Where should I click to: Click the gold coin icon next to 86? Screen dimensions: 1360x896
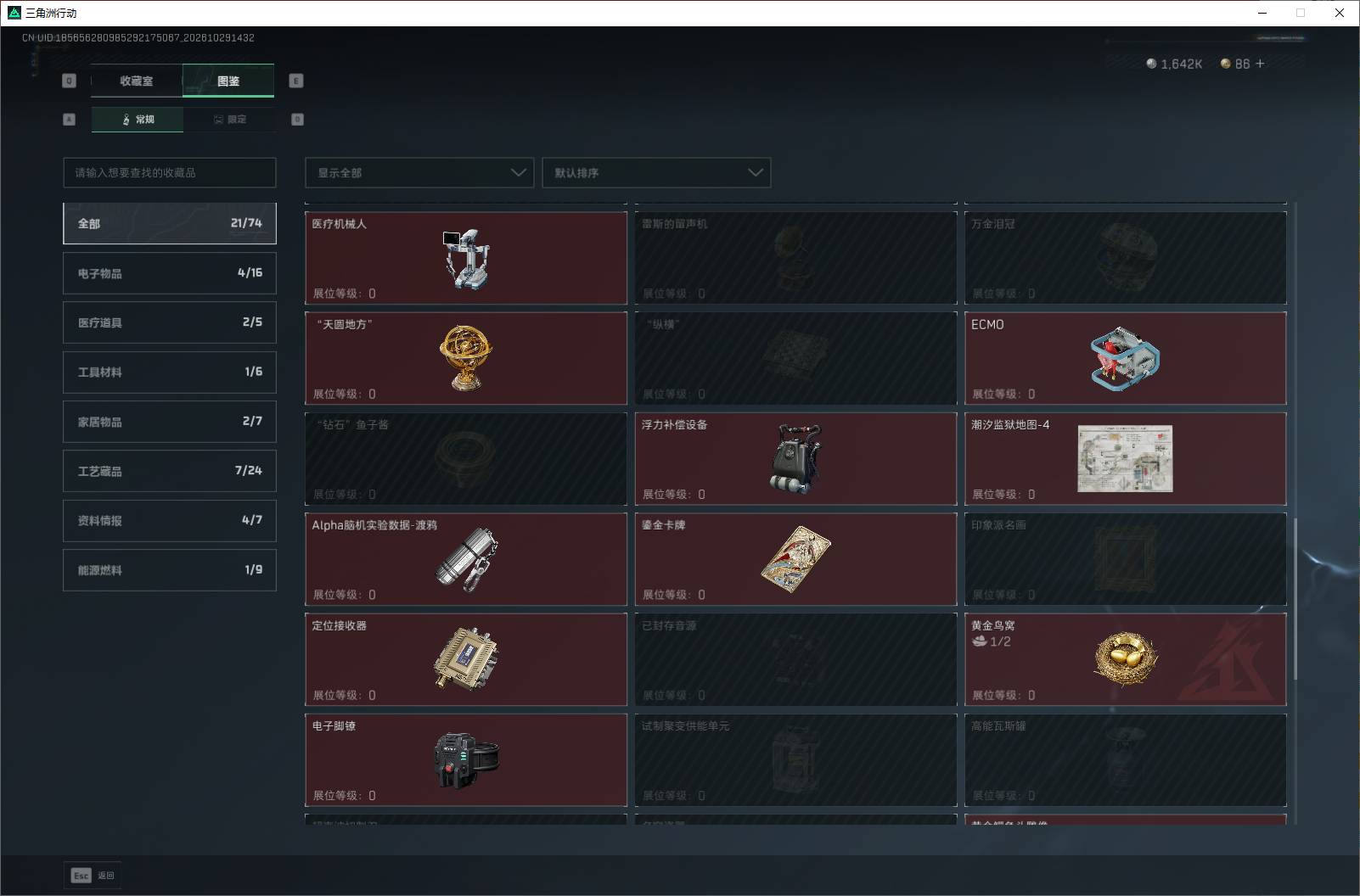(x=1225, y=64)
